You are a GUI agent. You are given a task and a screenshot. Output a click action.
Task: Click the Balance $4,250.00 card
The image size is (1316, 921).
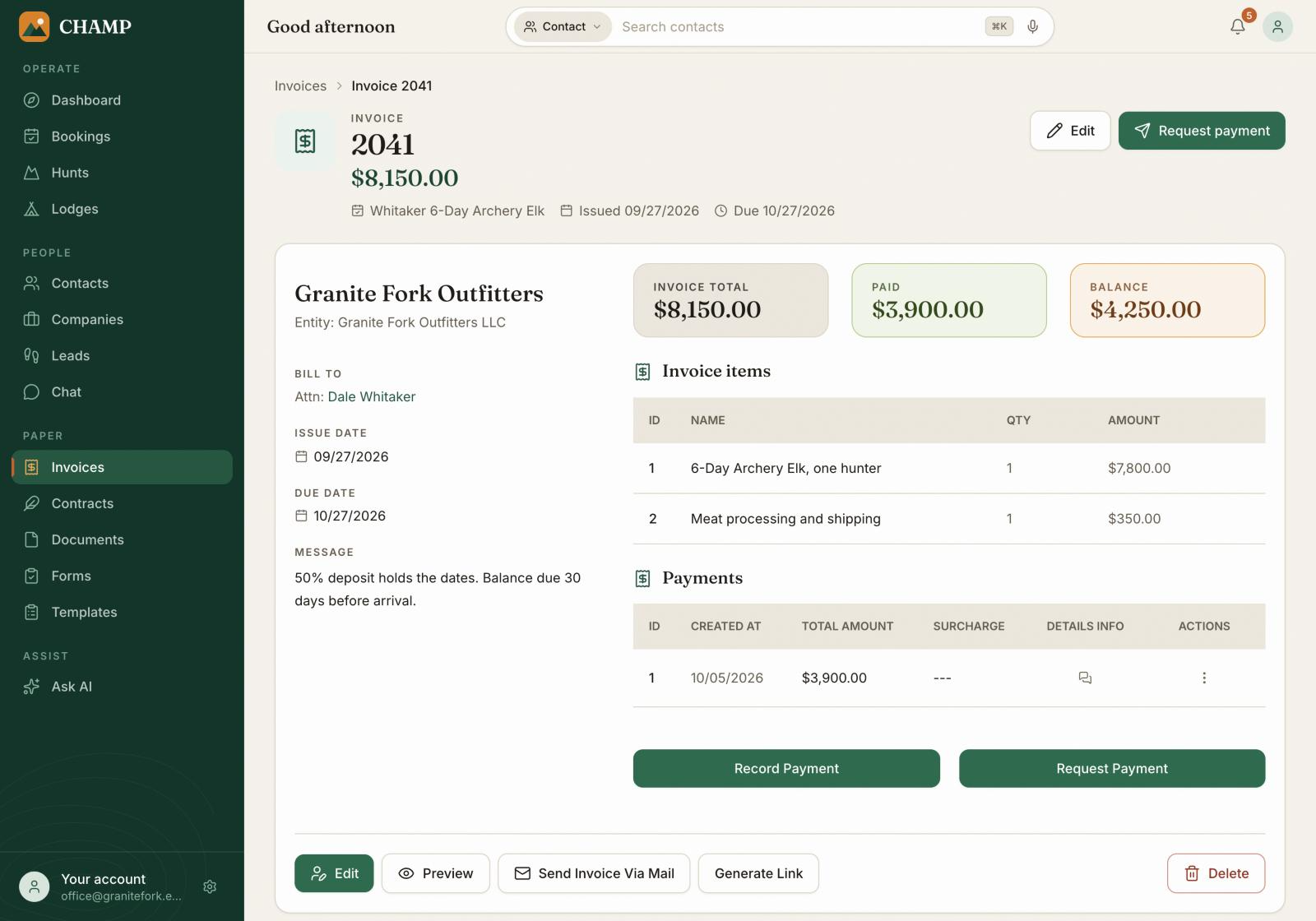coord(1167,300)
